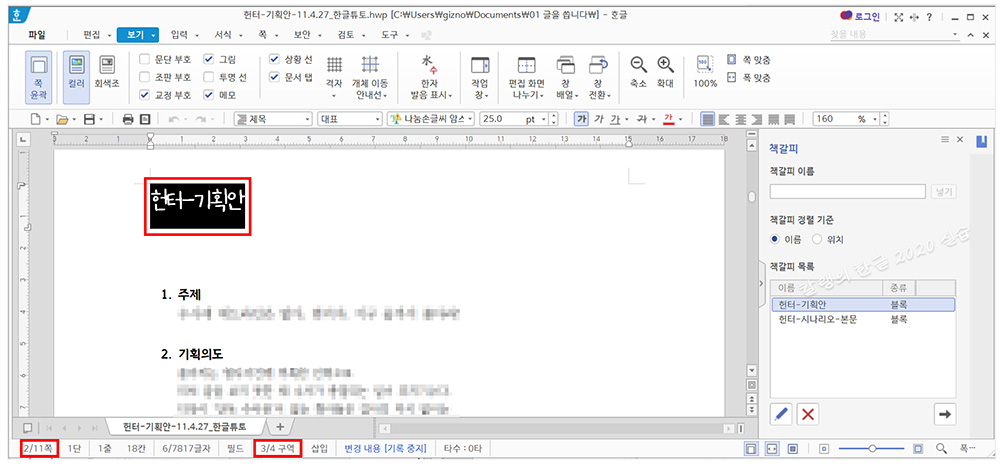Screen dimensions: 1000x467
Task: Select the 위치 sort radio button
Action: [817, 239]
